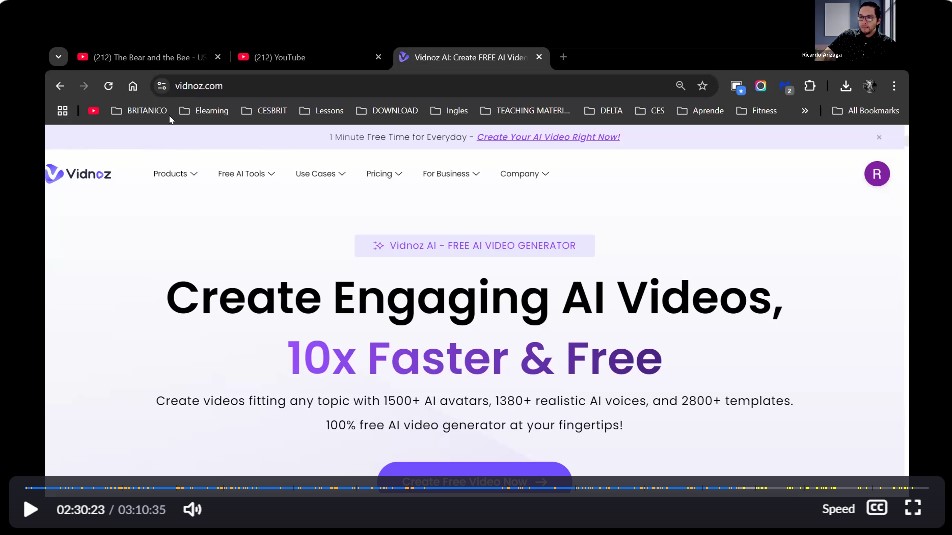Viewport: 952px width, 535px height.
Task: Open the YouTube bookmark icon
Action: tap(93, 111)
